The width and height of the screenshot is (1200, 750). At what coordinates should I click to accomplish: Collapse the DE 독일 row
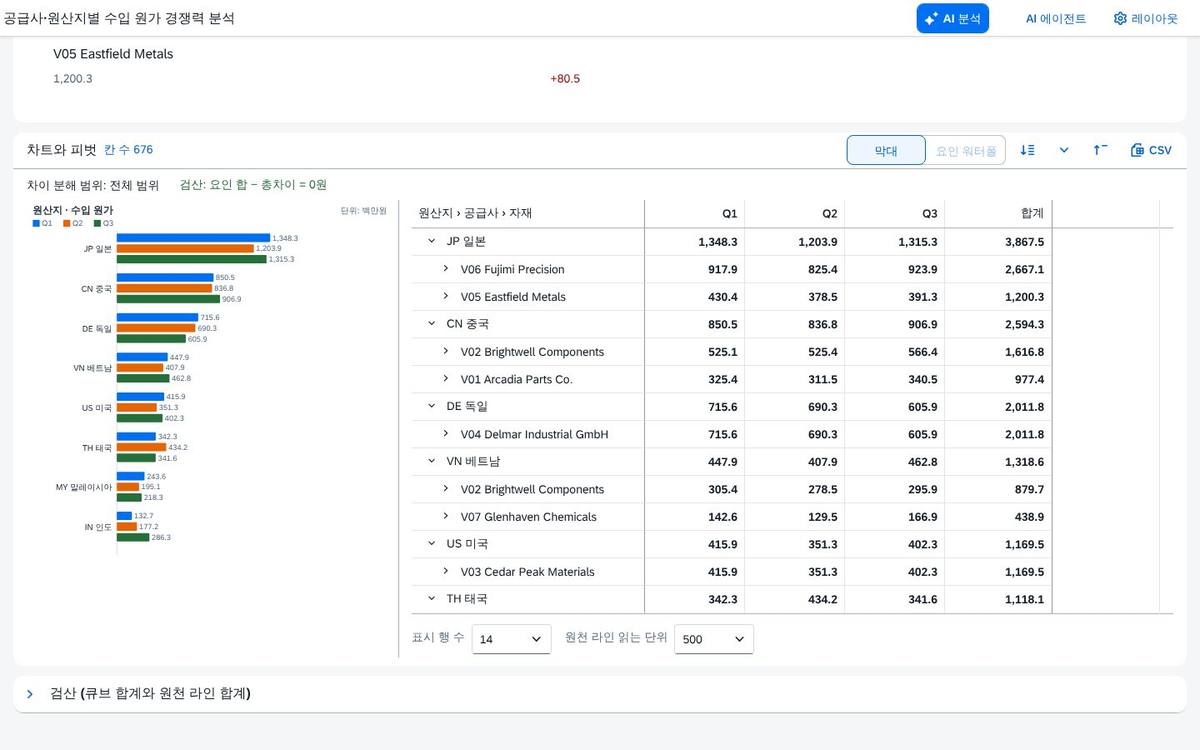point(432,407)
